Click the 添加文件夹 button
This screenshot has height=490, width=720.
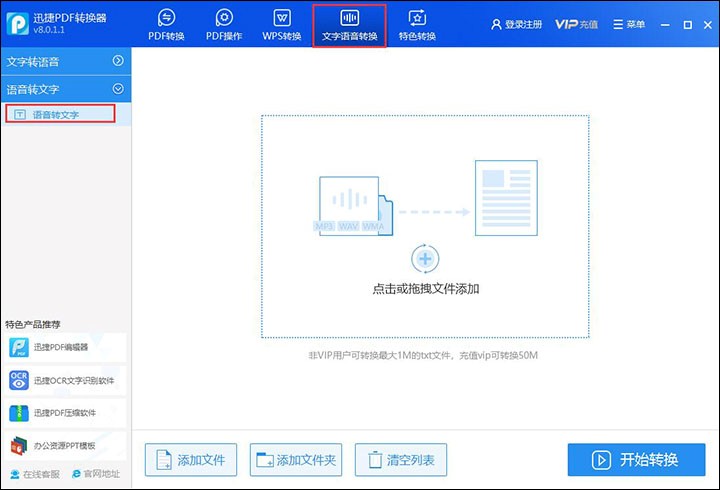(x=296, y=460)
